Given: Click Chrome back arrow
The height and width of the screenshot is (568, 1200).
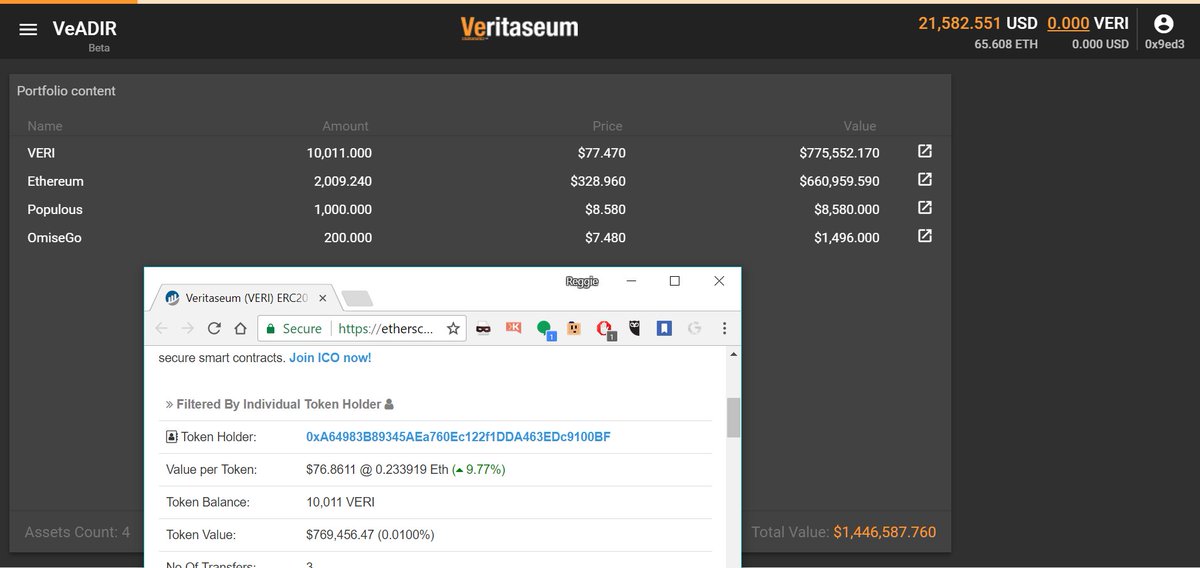Looking at the screenshot, I should coord(162,328).
